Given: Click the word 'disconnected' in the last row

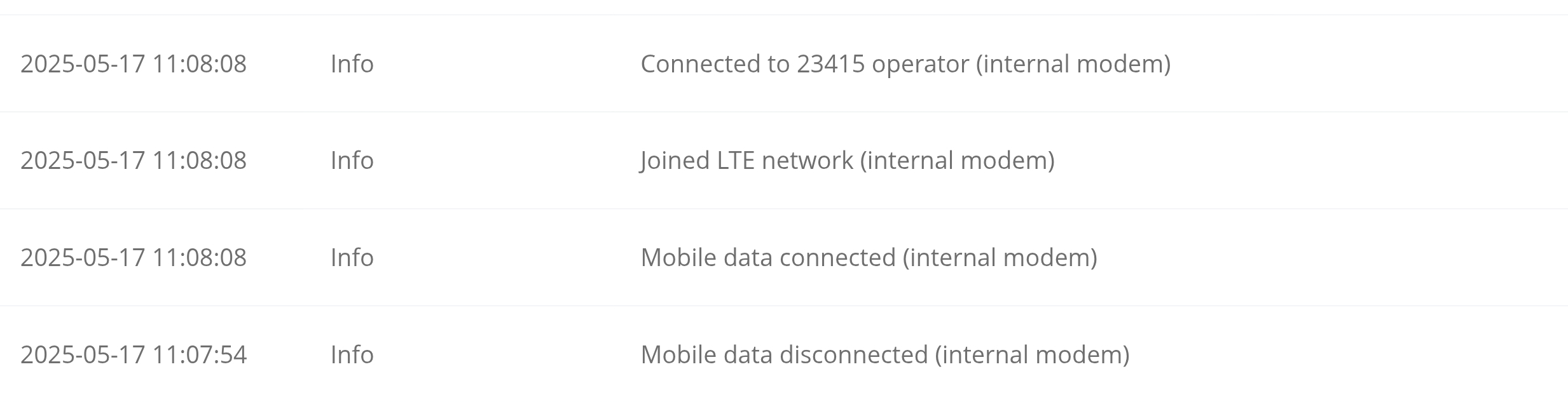Looking at the screenshot, I should point(854,354).
